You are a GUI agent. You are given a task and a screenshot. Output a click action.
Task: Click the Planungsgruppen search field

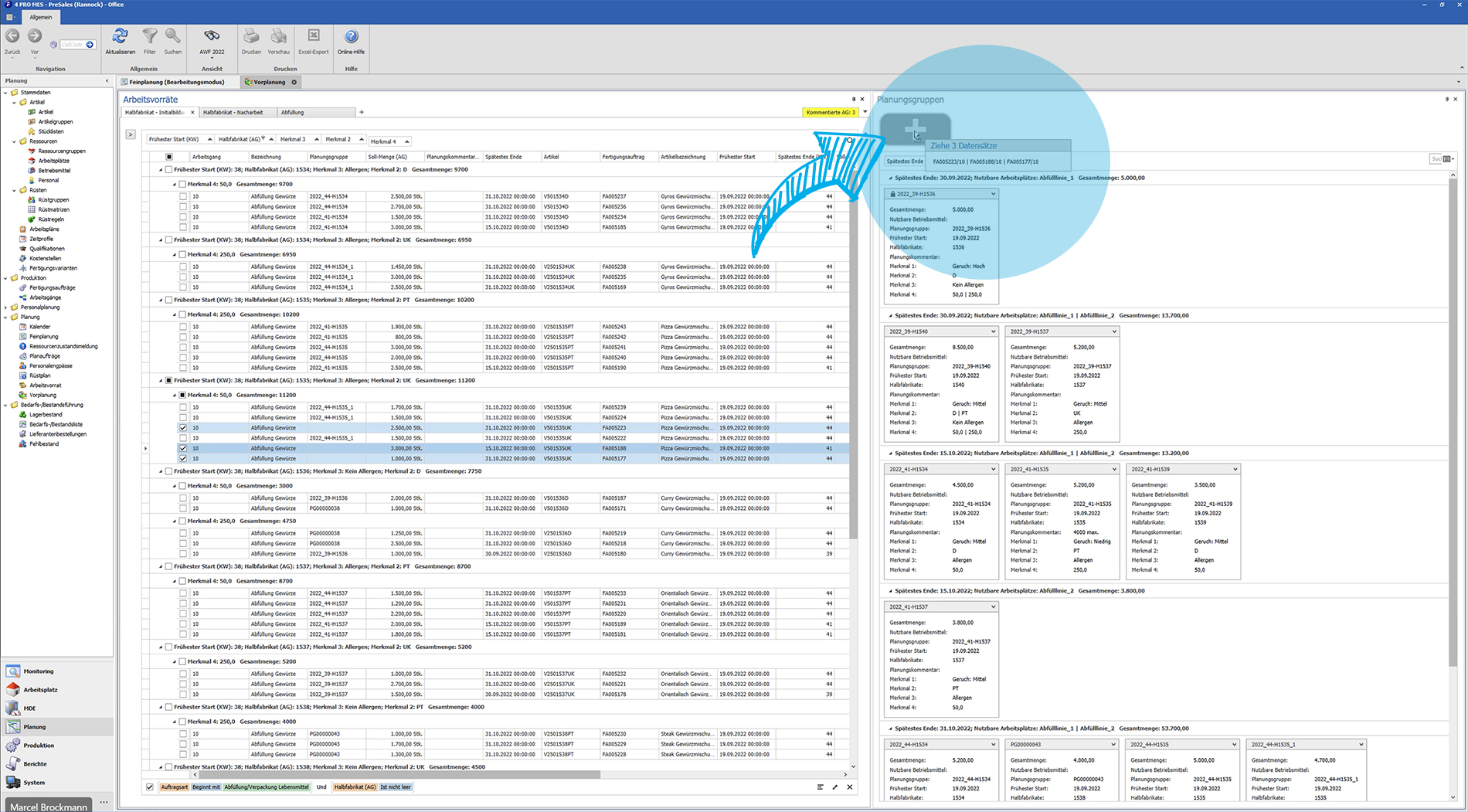(x=1436, y=159)
